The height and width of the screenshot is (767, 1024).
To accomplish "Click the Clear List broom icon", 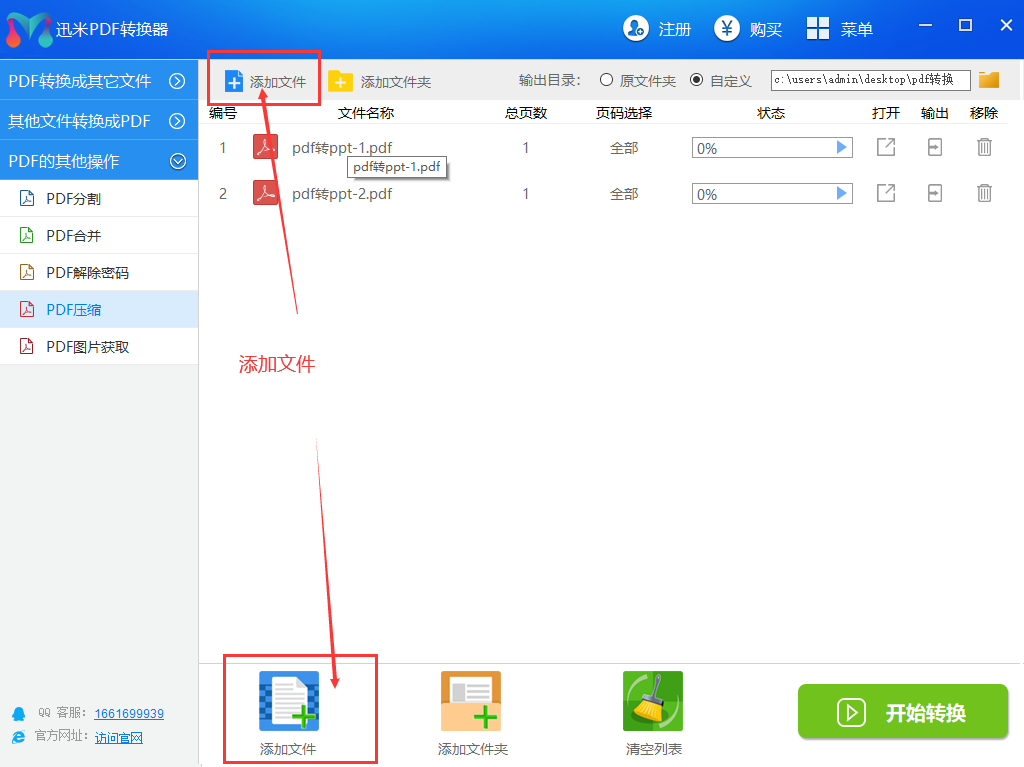I will [653, 701].
